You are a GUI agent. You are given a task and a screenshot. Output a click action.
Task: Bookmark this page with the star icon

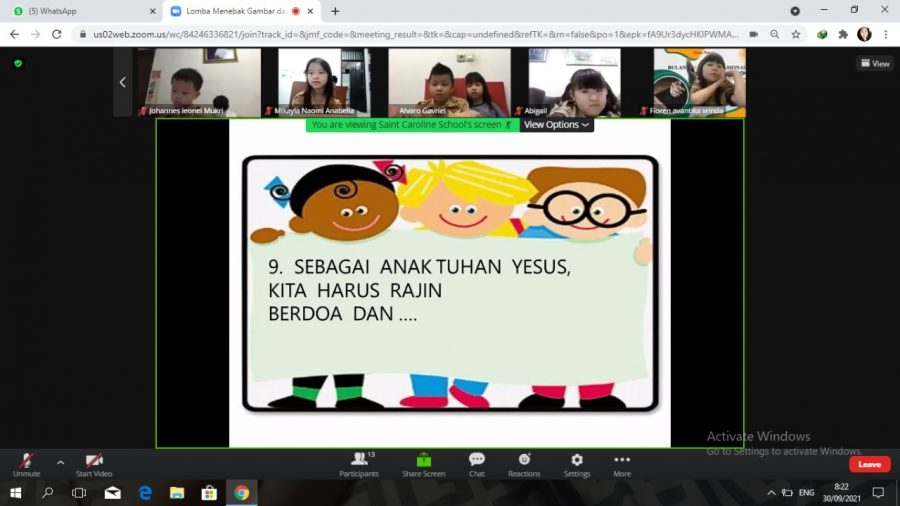pos(796,34)
